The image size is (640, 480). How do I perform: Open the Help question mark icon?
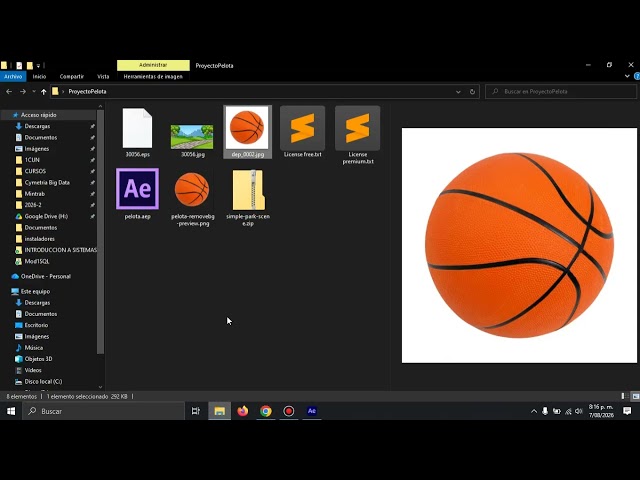(637, 76)
